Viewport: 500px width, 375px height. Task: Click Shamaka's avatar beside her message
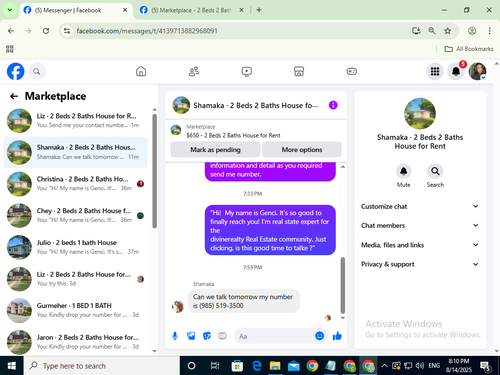click(x=178, y=307)
